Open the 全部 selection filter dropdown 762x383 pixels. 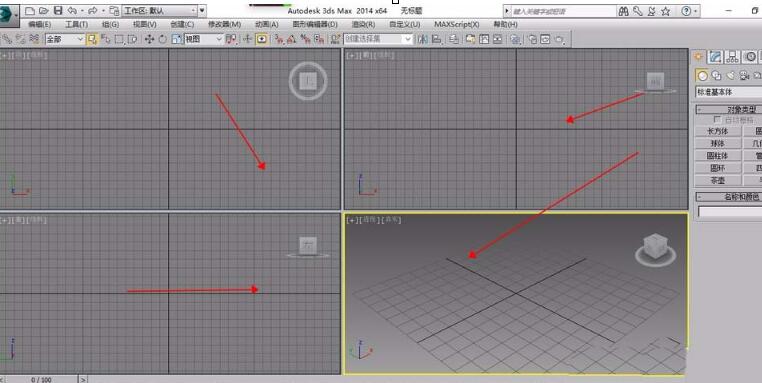65,39
